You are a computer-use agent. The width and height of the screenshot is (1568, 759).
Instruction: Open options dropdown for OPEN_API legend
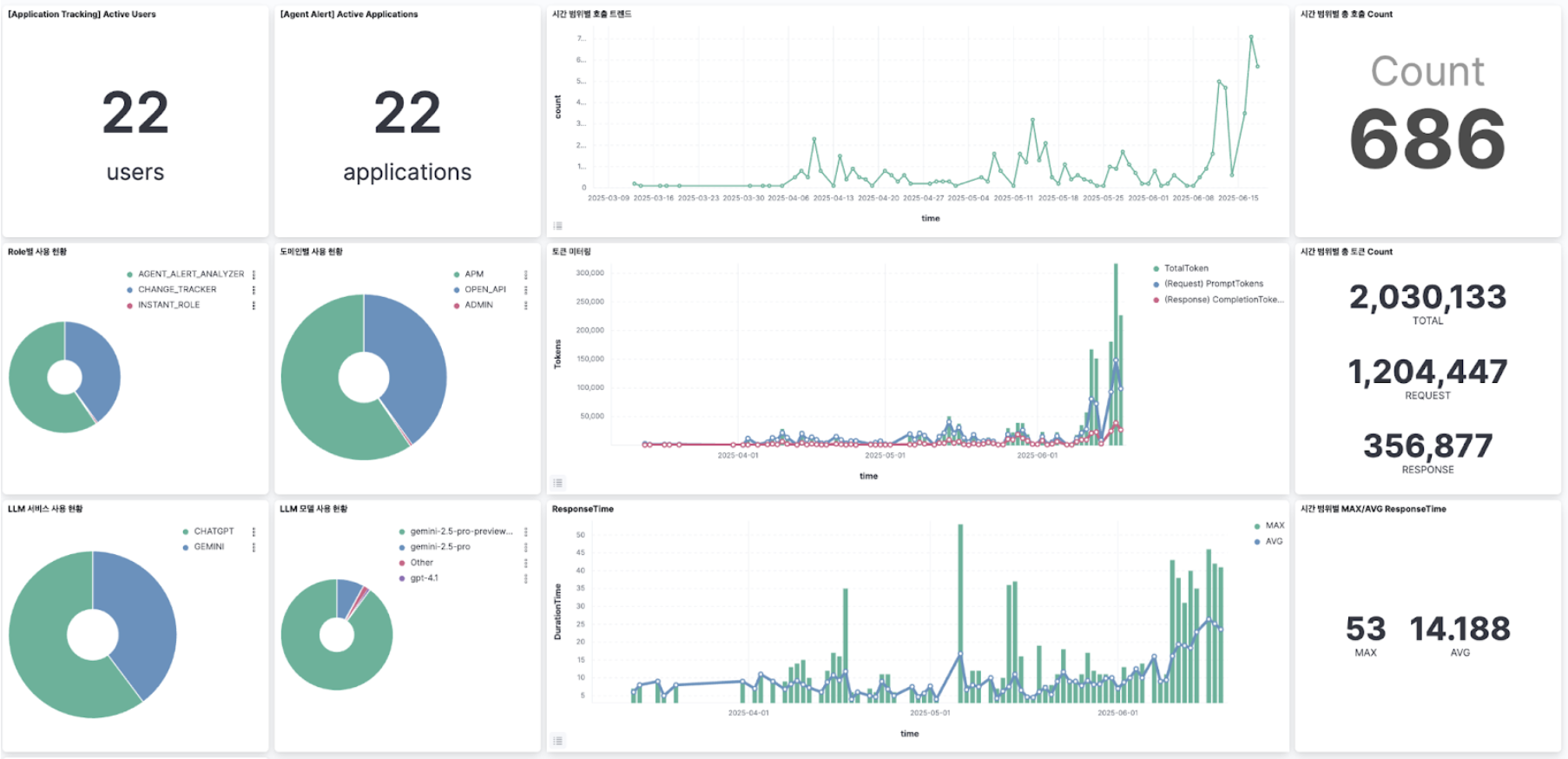click(525, 290)
